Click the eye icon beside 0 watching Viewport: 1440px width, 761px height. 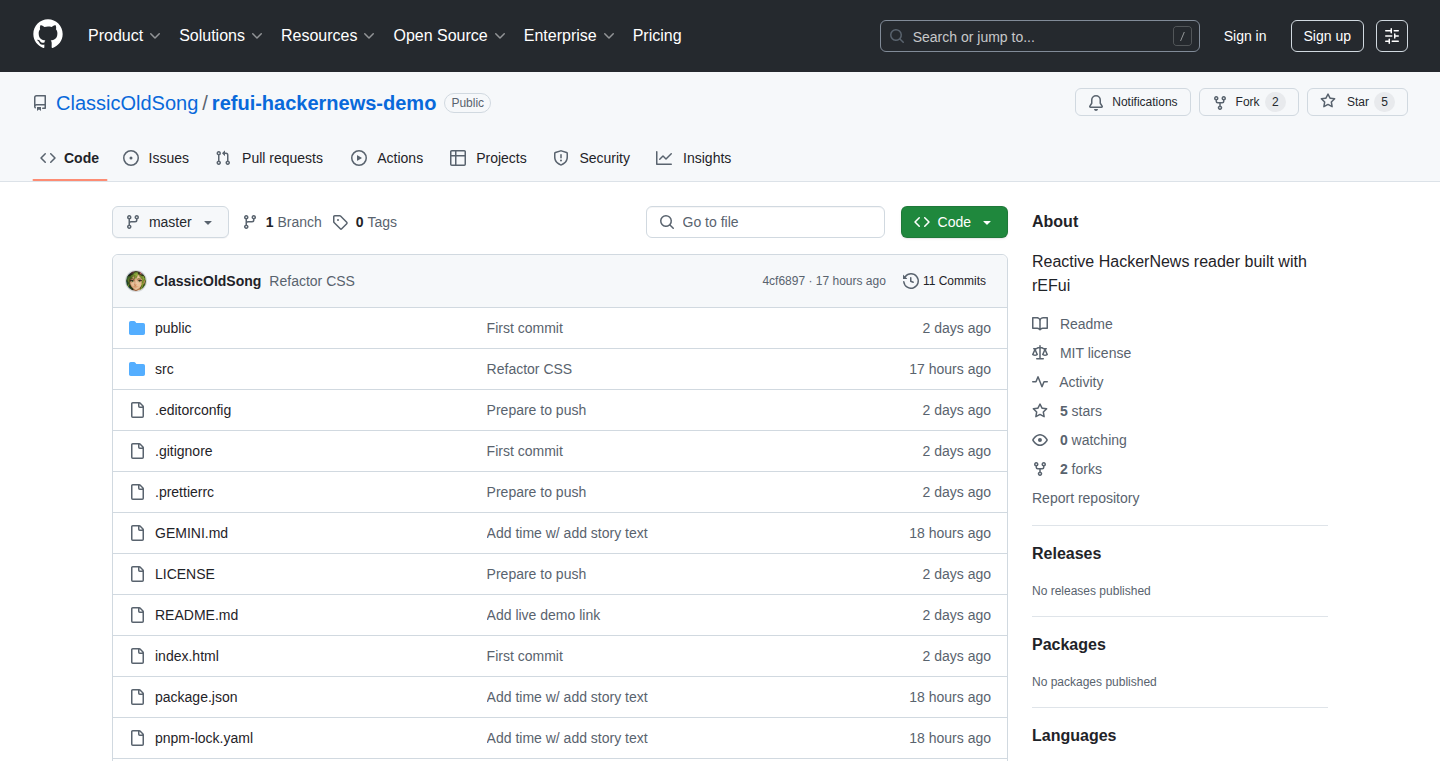click(1040, 440)
